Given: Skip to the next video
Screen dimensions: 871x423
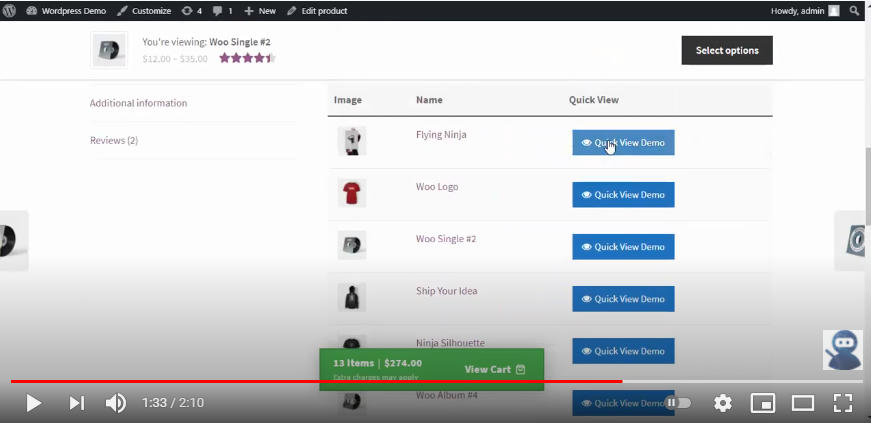Looking at the screenshot, I should point(77,403).
